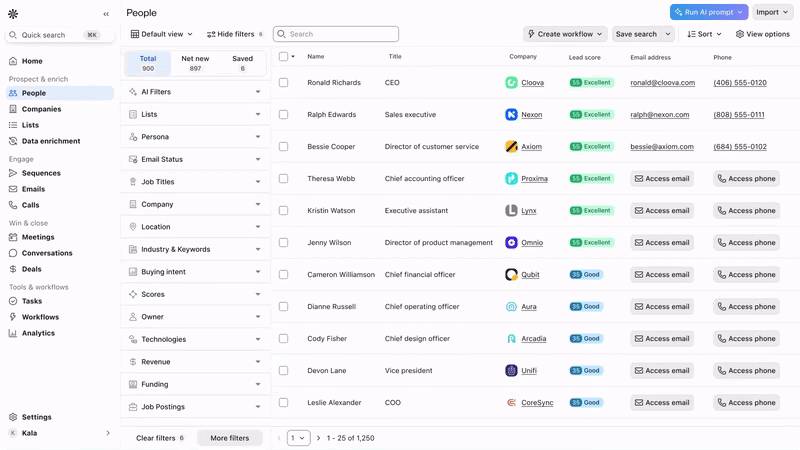This screenshot has width=800, height=450.
Task: Click the Import button
Action: coord(772,12)
